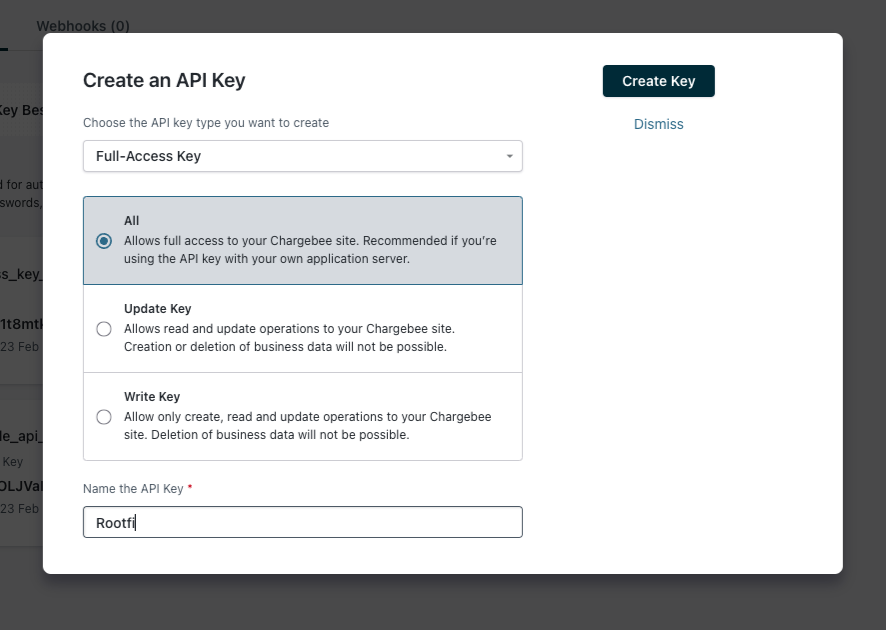Screen dimensions: 886x630
Task: Select the Write Key radio button
Action: pos(104,417)
